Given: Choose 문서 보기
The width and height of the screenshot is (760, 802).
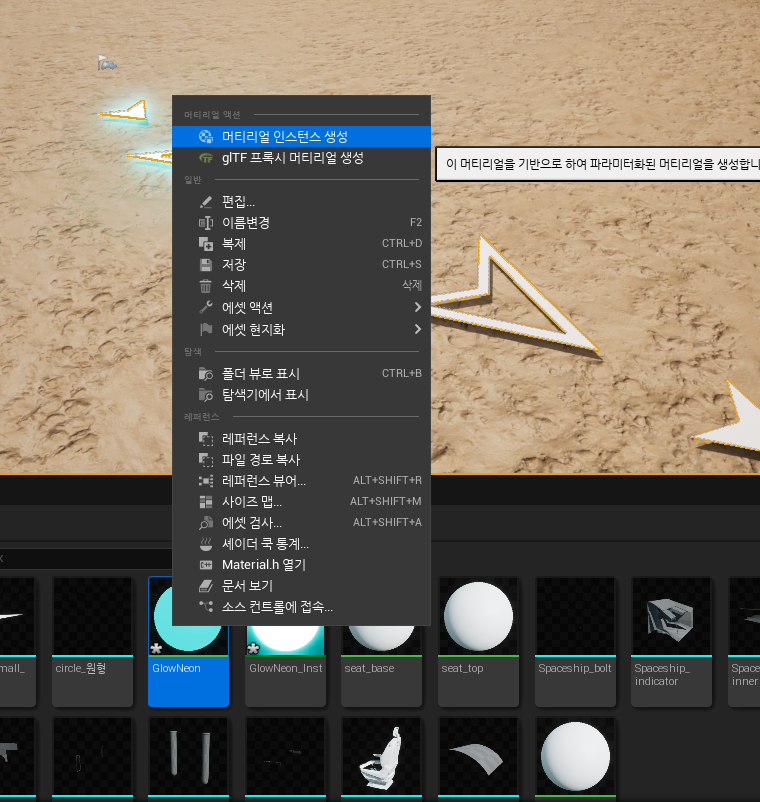Looking at the screenshot, I should (301, 586).
